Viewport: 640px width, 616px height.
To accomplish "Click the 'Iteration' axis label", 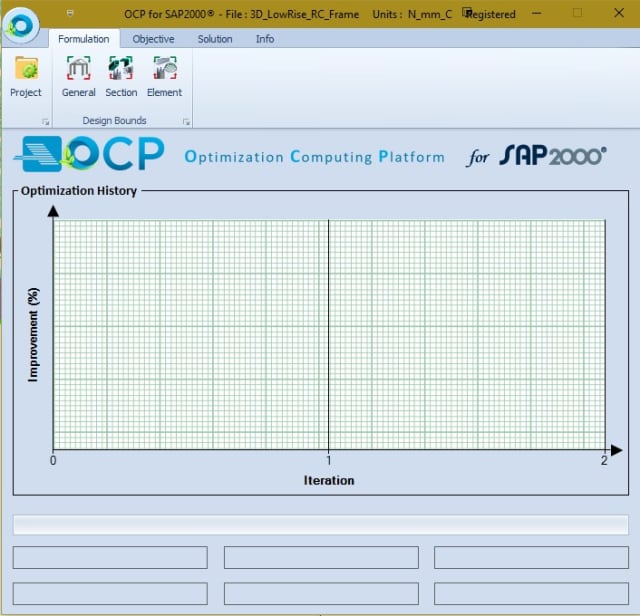I will point(329,480).
